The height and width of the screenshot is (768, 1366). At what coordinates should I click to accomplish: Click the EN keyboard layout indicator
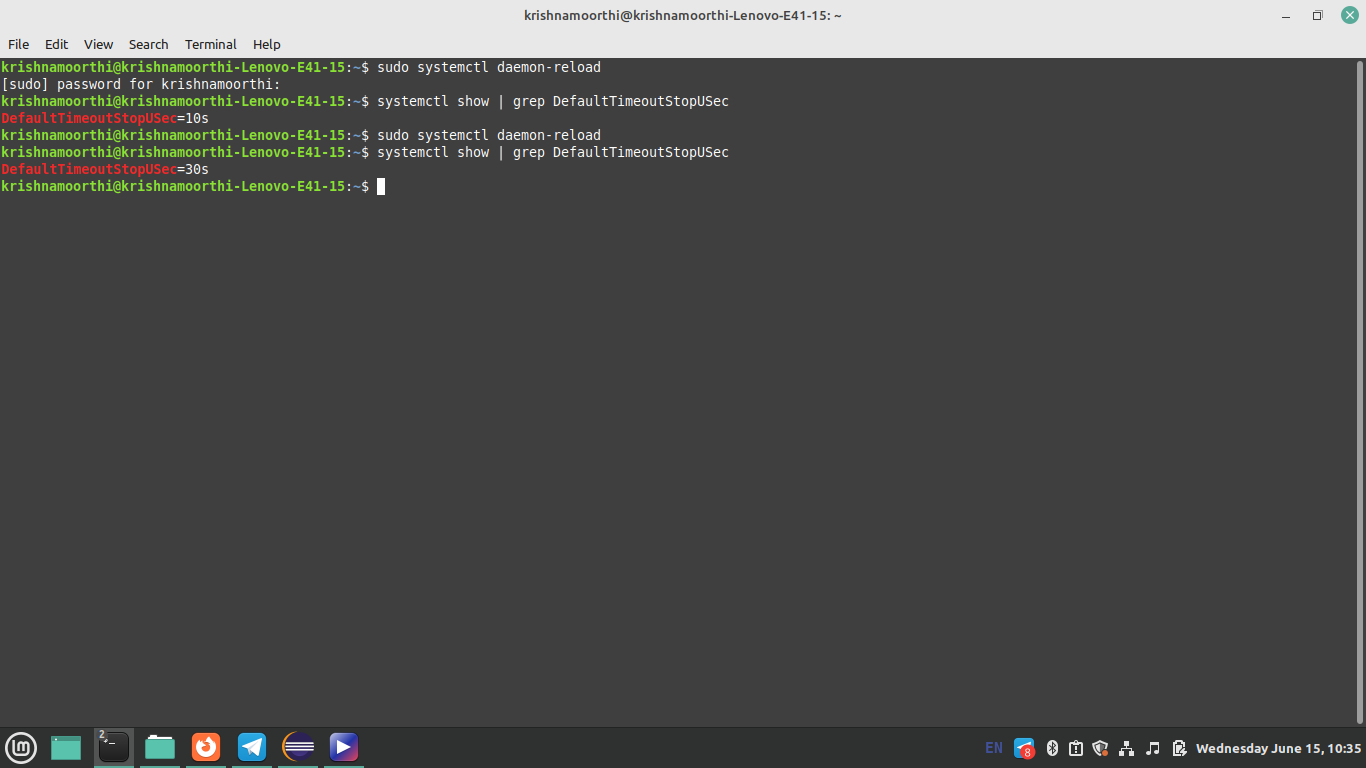(x=994, y=748)
